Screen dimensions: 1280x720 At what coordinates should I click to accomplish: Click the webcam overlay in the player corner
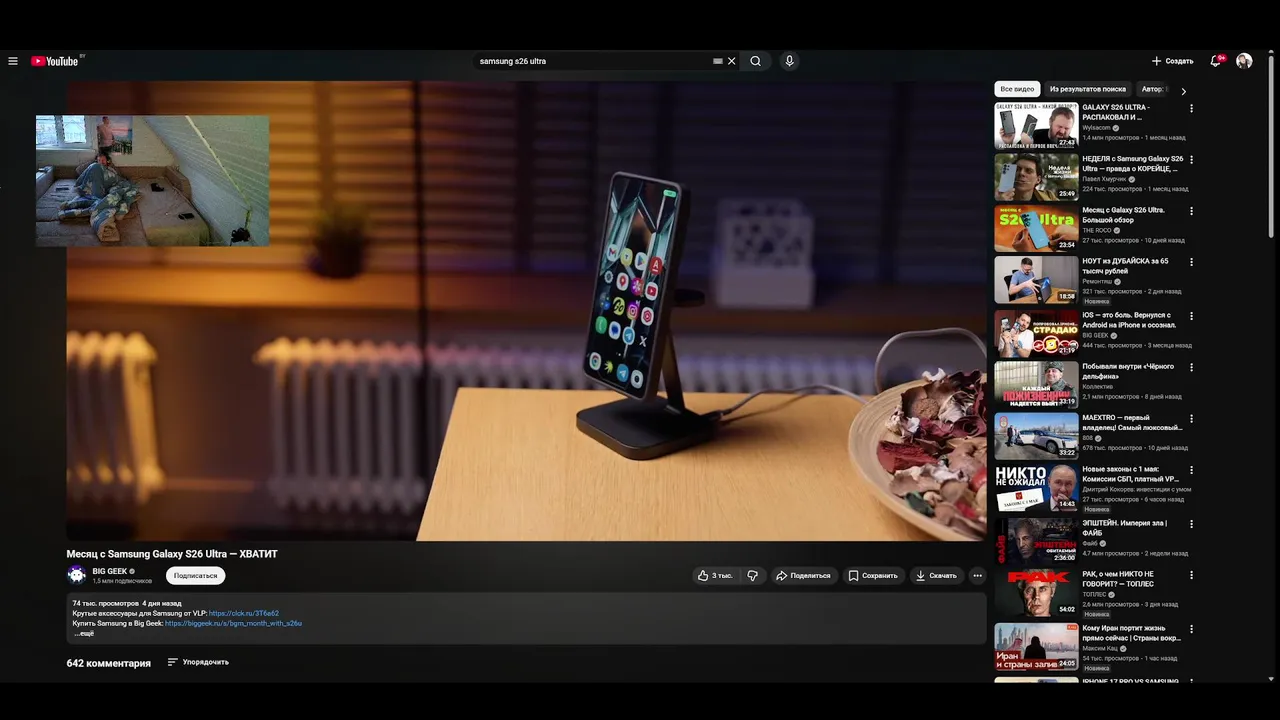pyautogui.click(x=152, y=181)
